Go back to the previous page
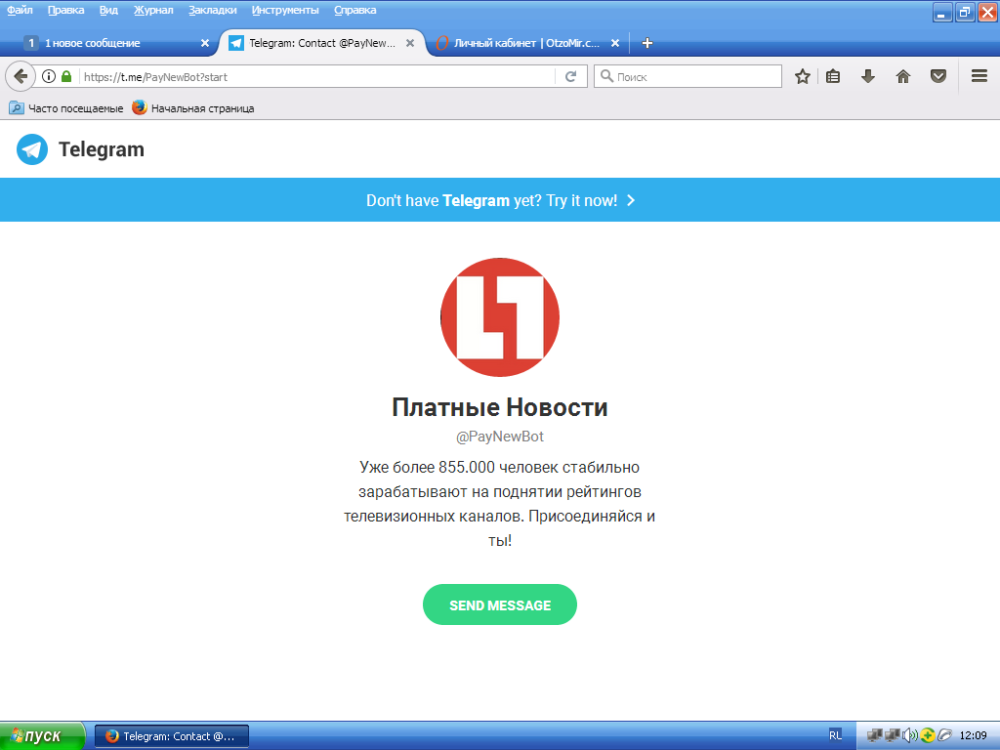The height and width of the screenshot is (750, 1000). 20,77
